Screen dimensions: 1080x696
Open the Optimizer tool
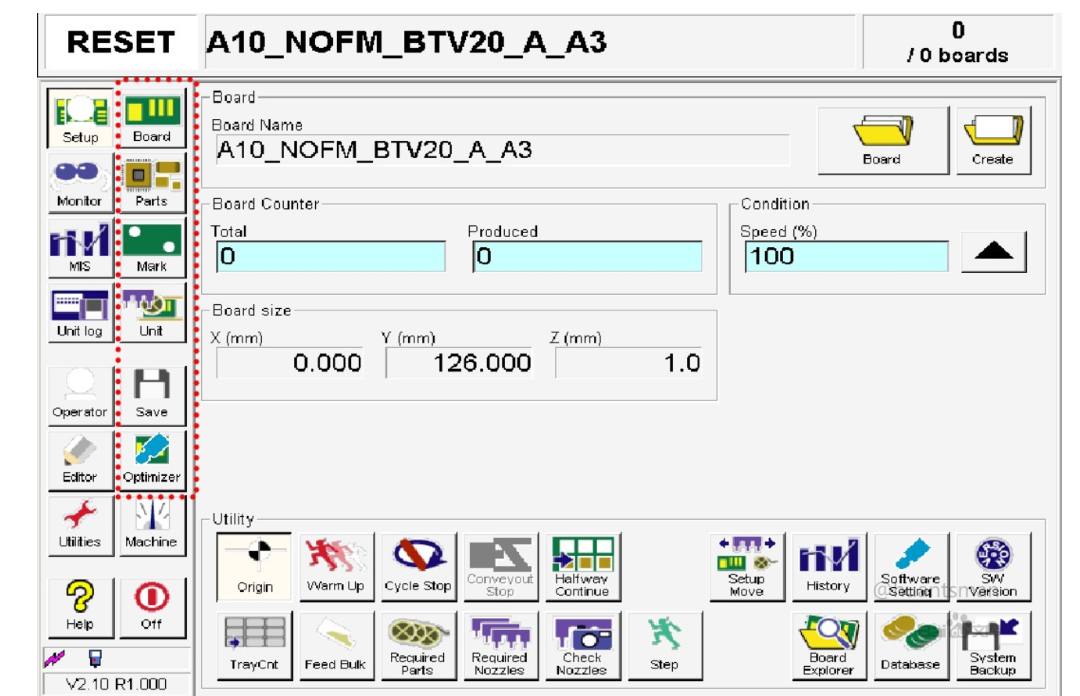(x=151, y=458)
